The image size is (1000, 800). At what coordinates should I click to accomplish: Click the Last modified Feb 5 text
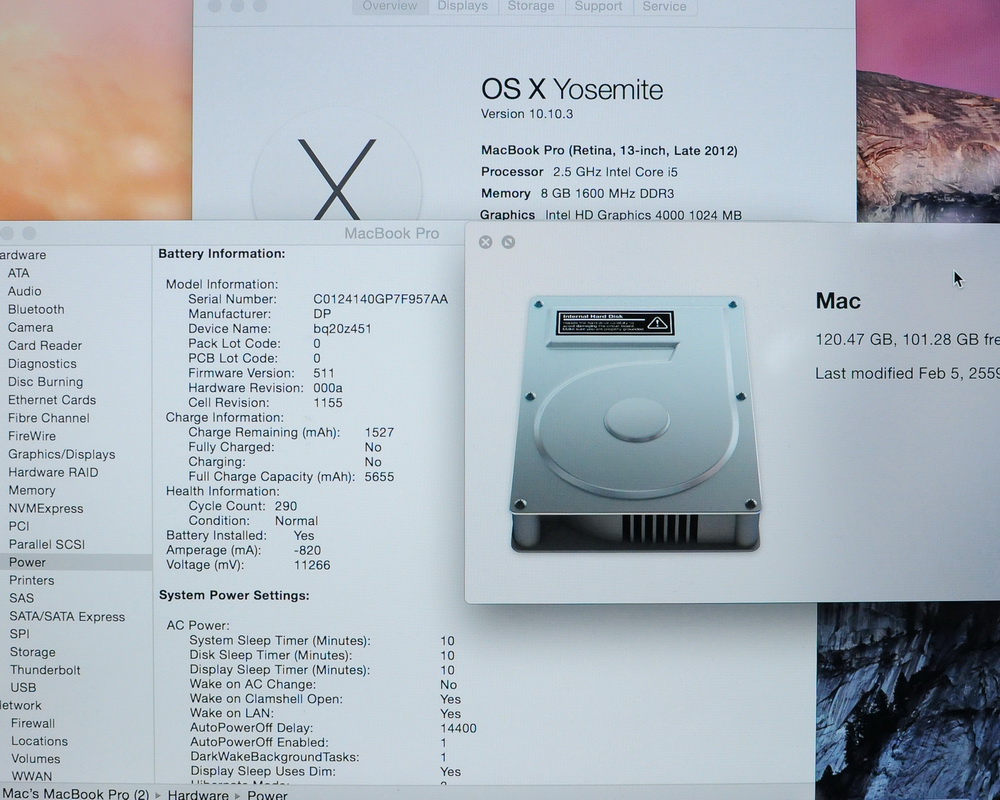click(907, 373)
